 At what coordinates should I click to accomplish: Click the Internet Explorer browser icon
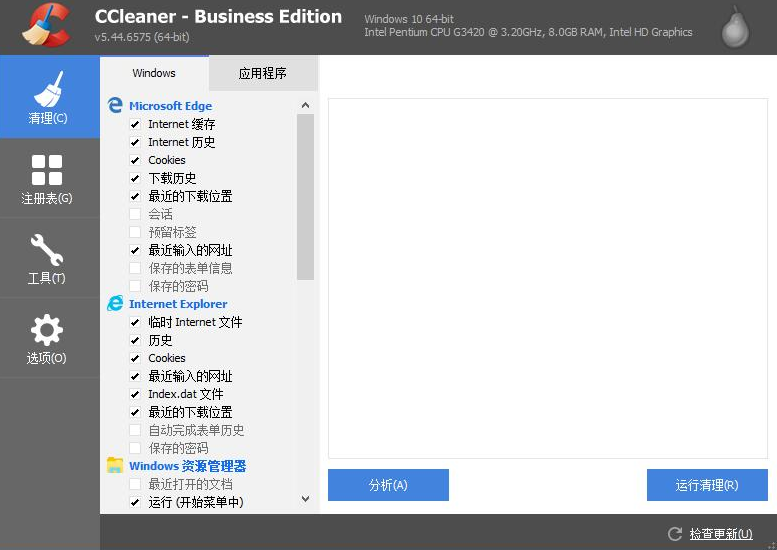coord(115,303)
